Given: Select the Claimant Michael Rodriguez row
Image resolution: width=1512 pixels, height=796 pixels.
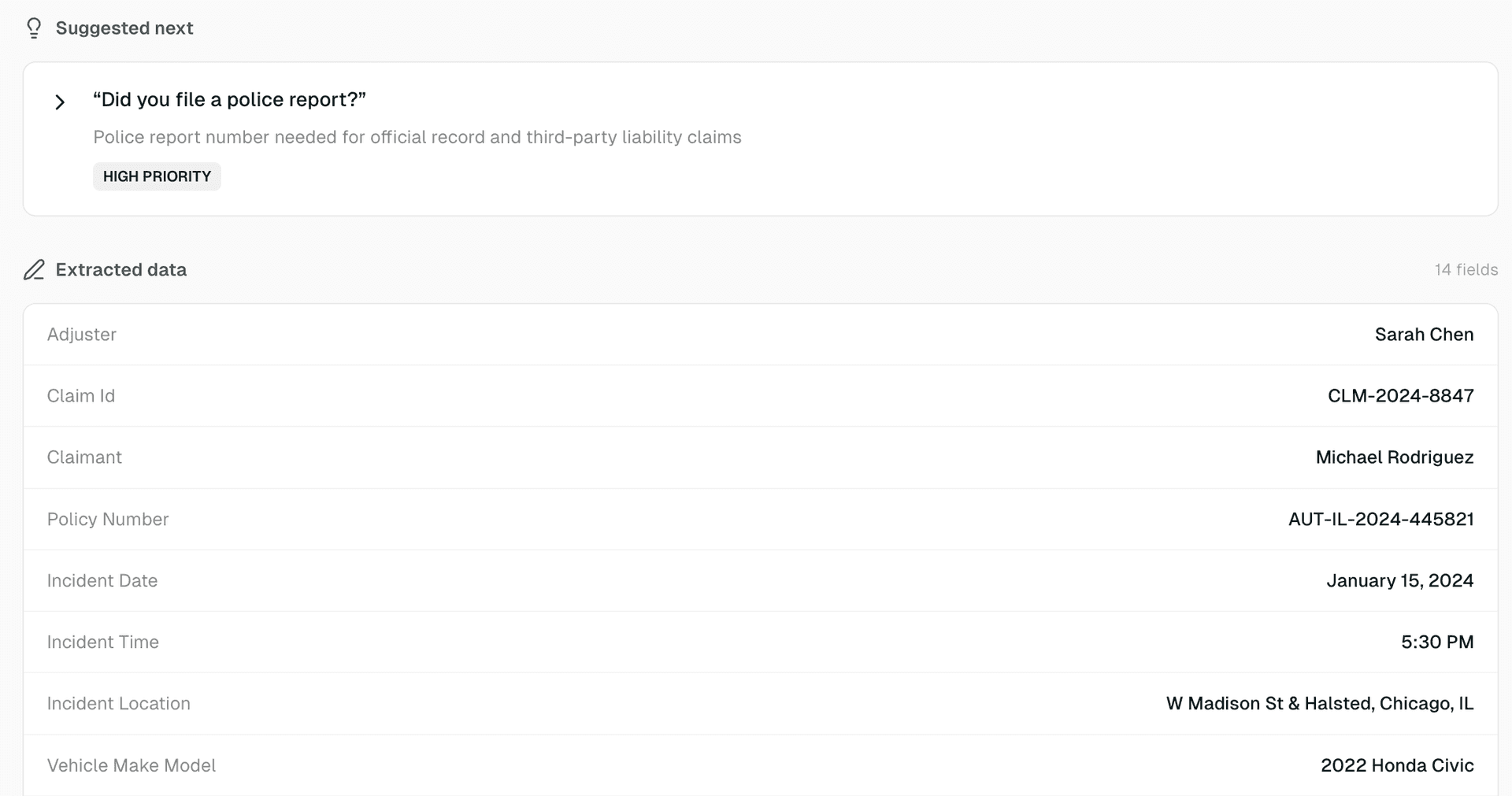Looking at the screenshot, I should pos(1395,457).
